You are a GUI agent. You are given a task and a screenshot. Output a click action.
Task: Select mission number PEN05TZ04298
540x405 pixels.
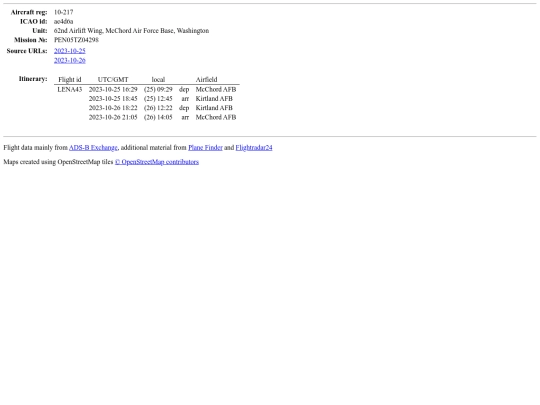pyautogui.click(x=76, y=40)
